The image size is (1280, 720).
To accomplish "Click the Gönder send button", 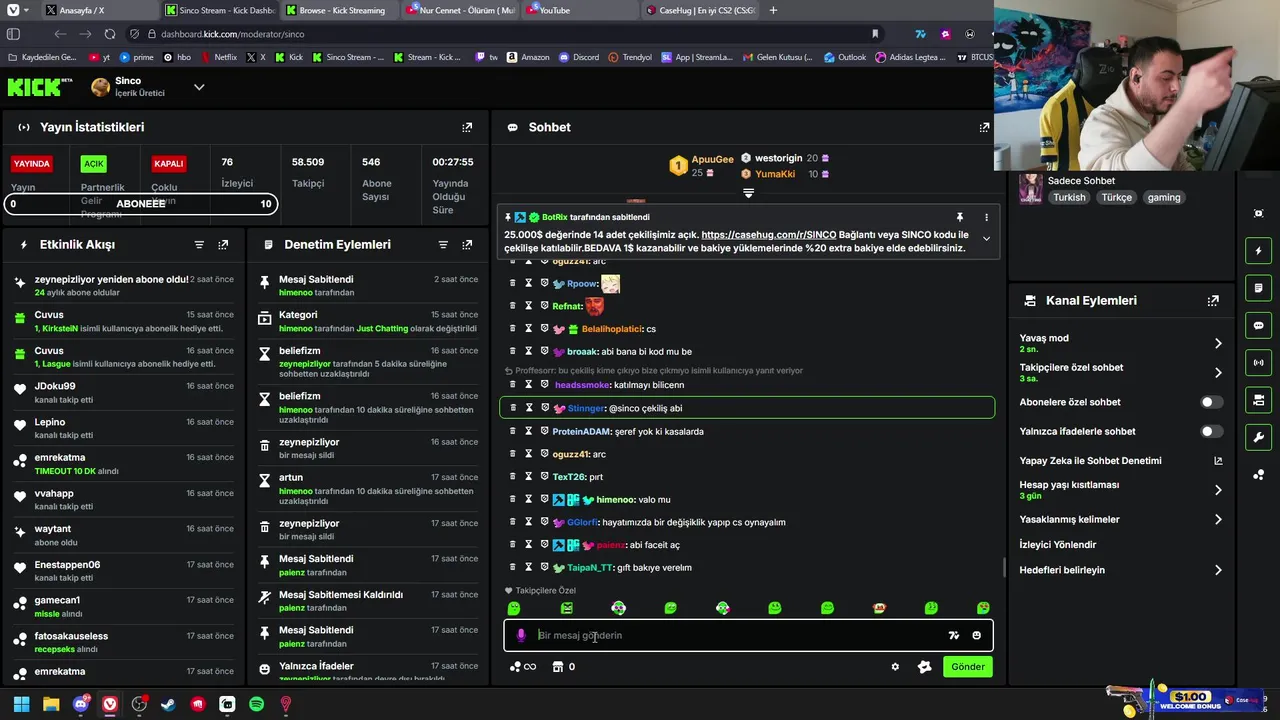I will pyautogui.click(x=968, y=667).
